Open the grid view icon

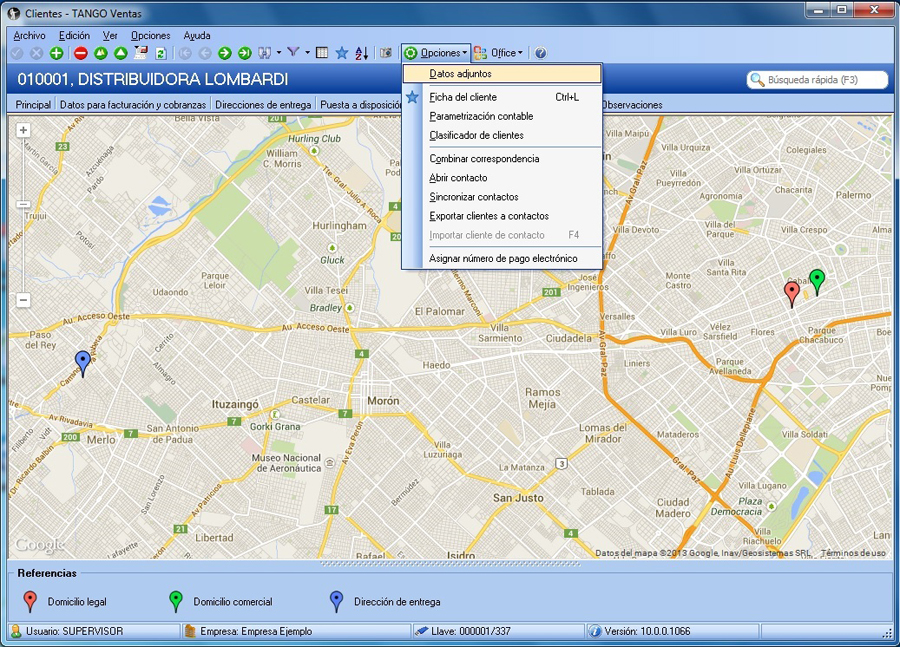(322, 53)
